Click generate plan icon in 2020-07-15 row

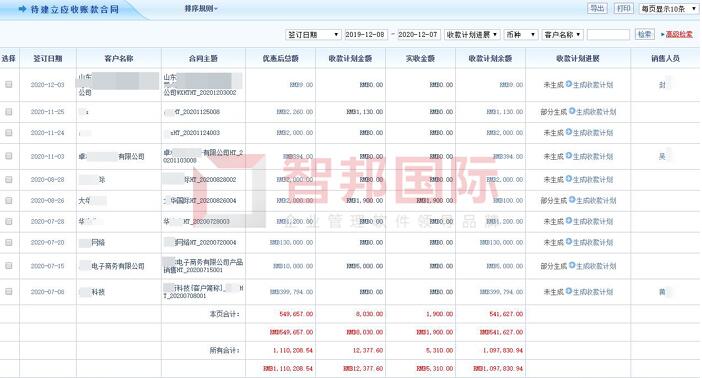point(572,266)
